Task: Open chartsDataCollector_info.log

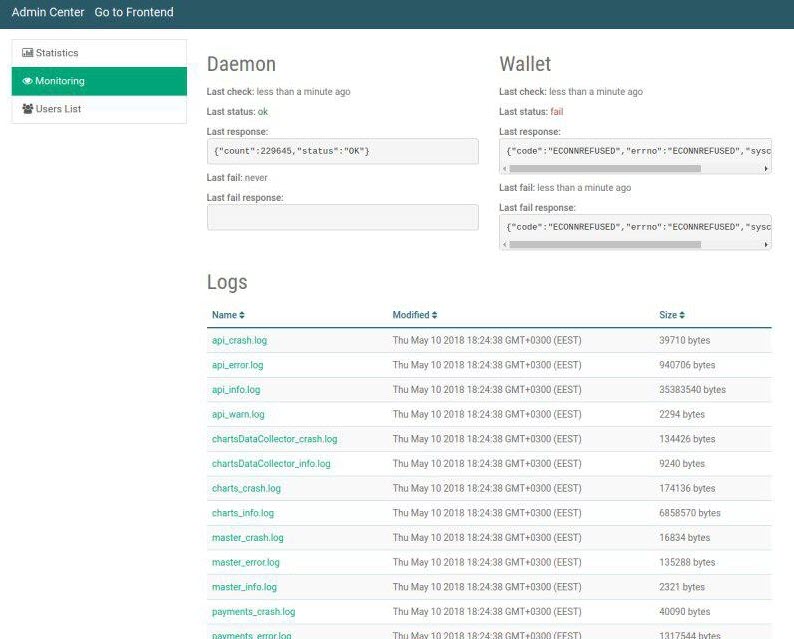Action: [x=271, y=464]
